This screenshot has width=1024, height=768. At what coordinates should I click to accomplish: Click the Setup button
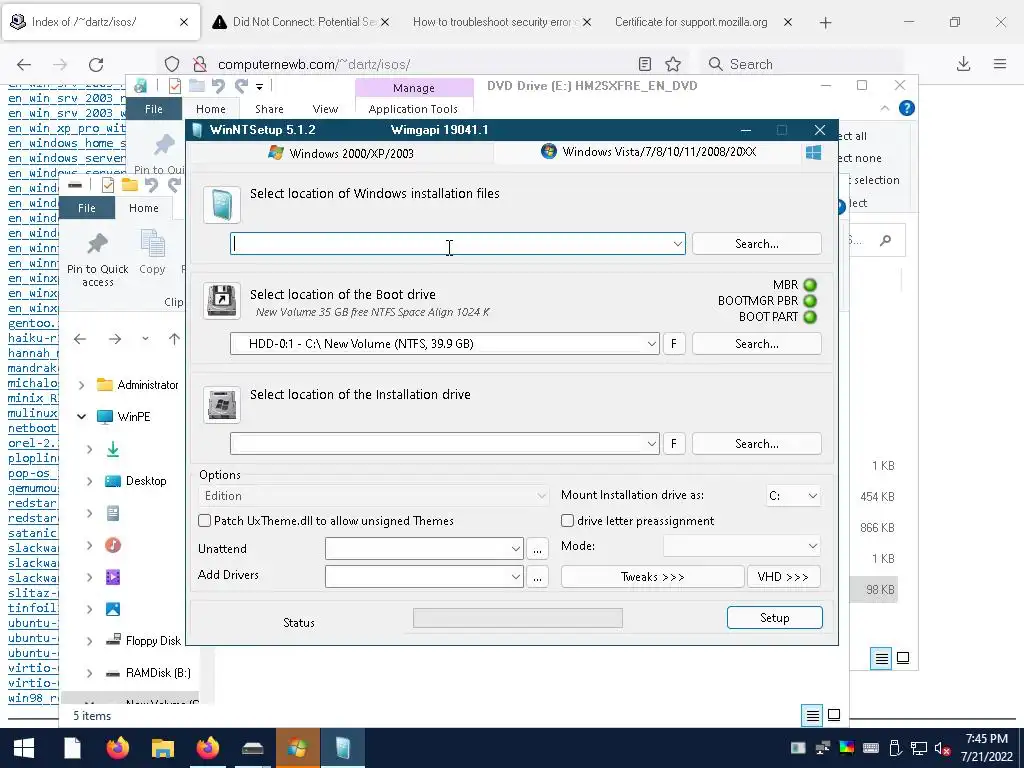click(x=775, y=618)
